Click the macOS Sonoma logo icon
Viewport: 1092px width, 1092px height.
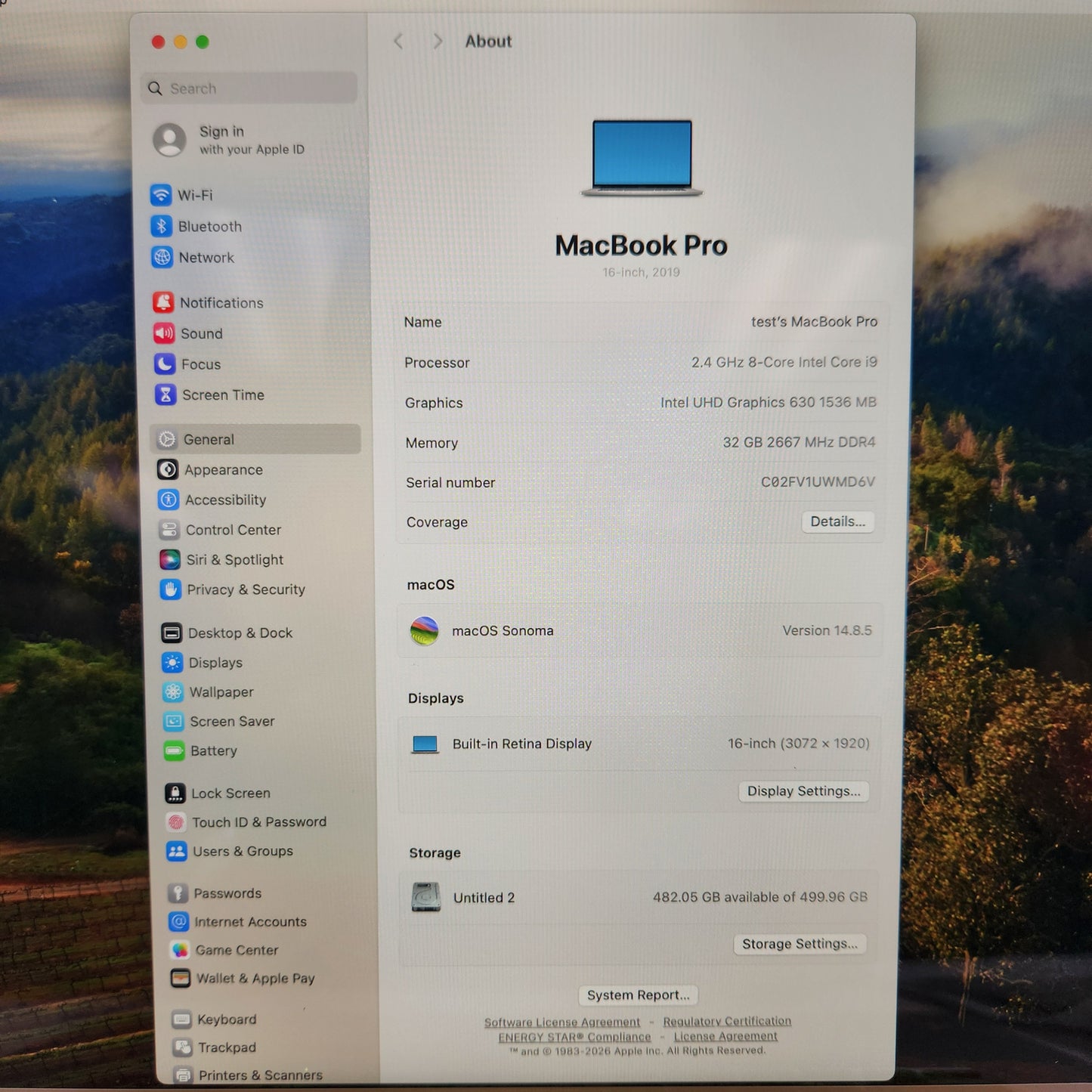[x=424, y=631]
